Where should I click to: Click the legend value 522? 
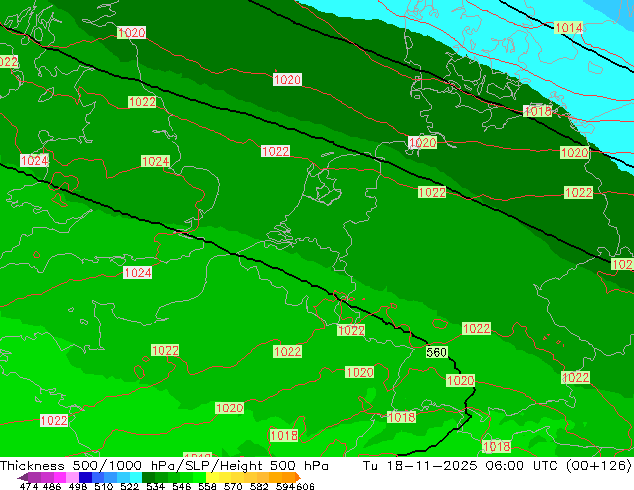click(129, 486)
